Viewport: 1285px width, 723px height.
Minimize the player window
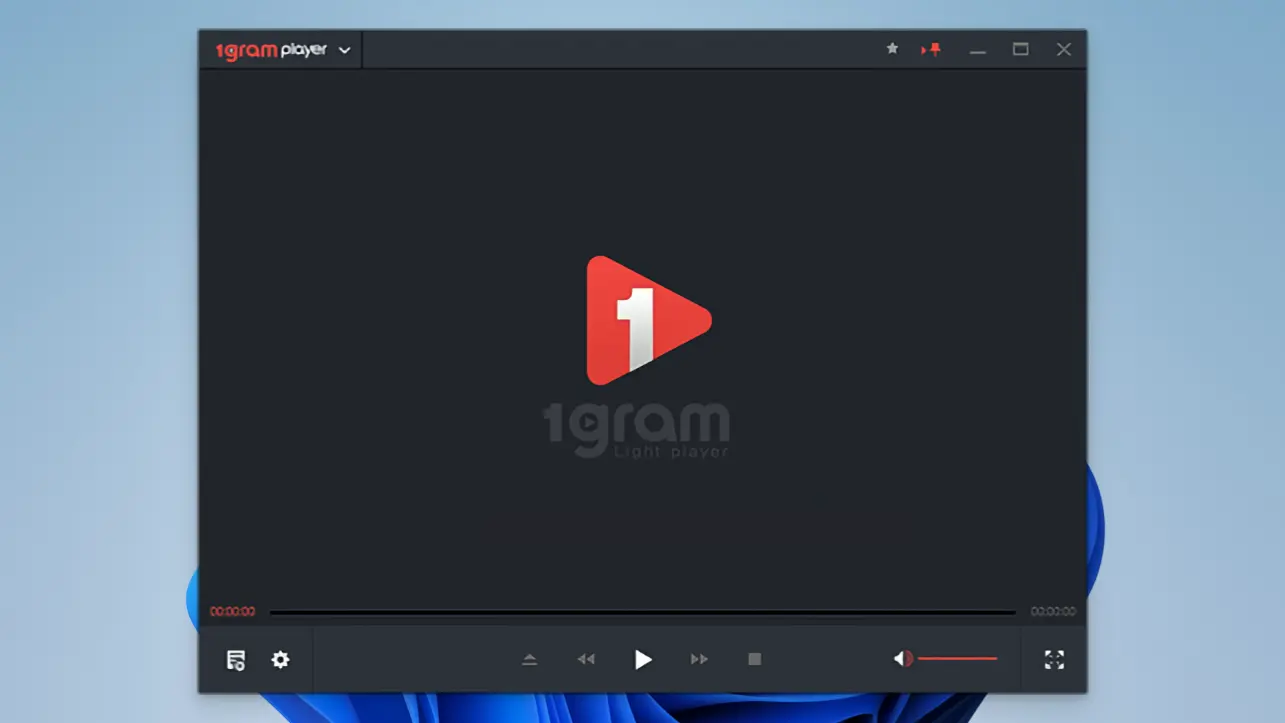978,50
